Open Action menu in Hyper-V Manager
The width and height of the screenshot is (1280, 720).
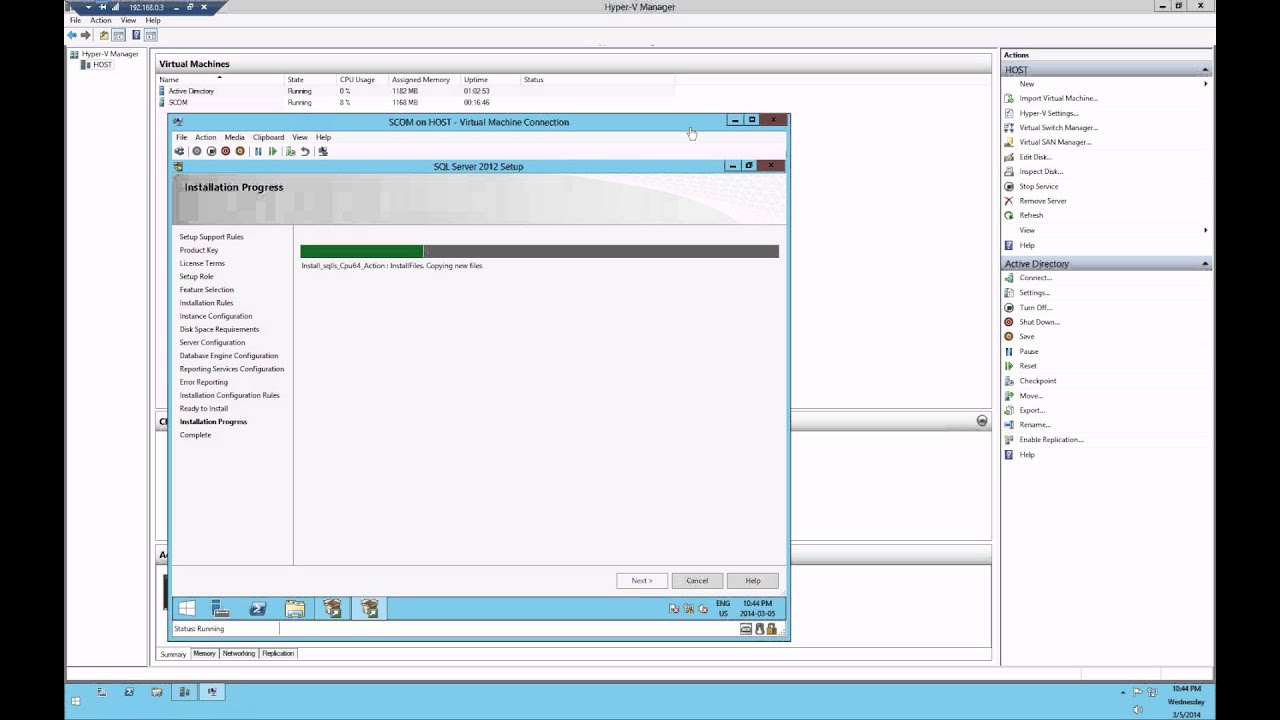click(101, 20)
